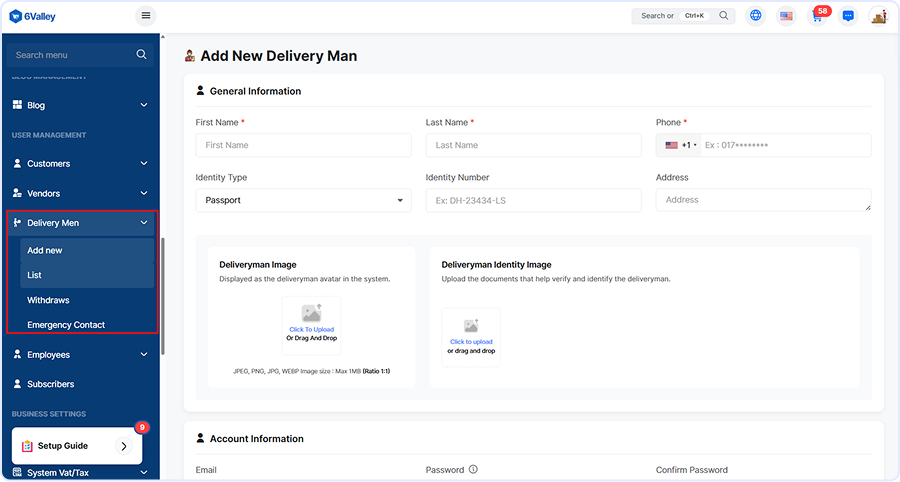Viewport: 900px width, 482px height.
Task: Click the US flag language icon
Action: click(786, 16)
